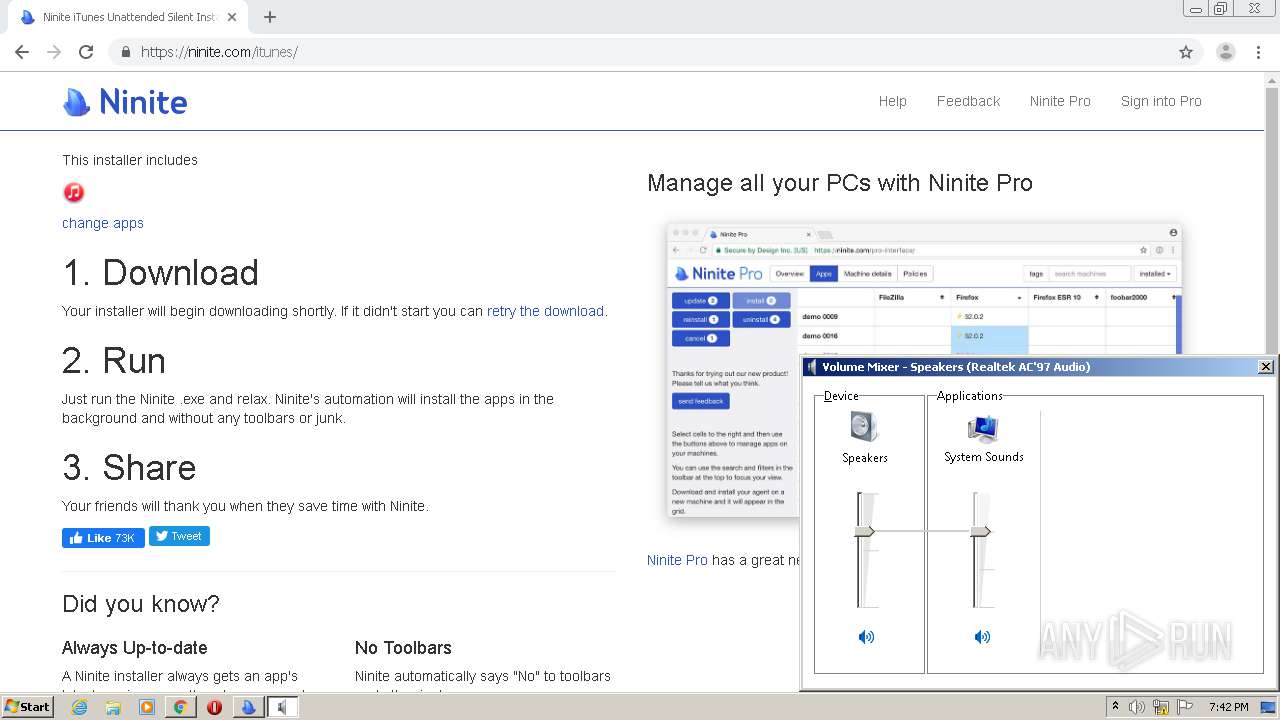Open Windows Explorer from the taskbar
This screenshot has height=720, width=1280.
tap(113, 707)
